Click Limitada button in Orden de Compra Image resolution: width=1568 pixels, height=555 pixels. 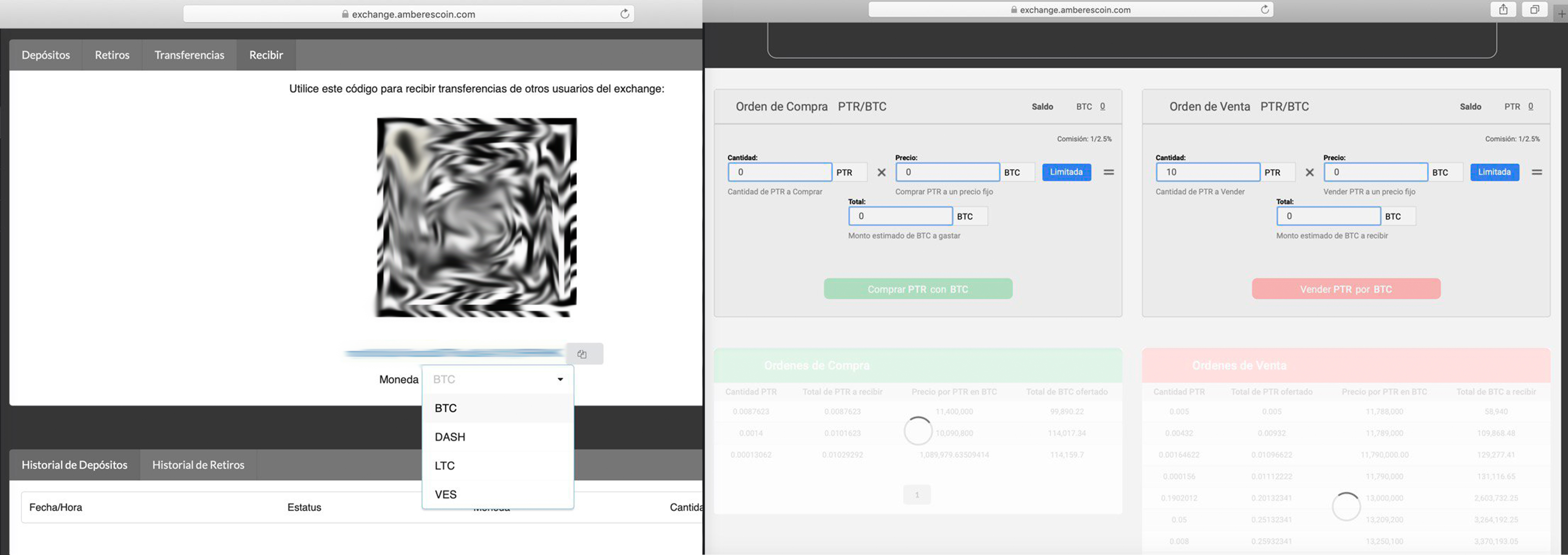pyautogui.click(x=1067, y=172)
